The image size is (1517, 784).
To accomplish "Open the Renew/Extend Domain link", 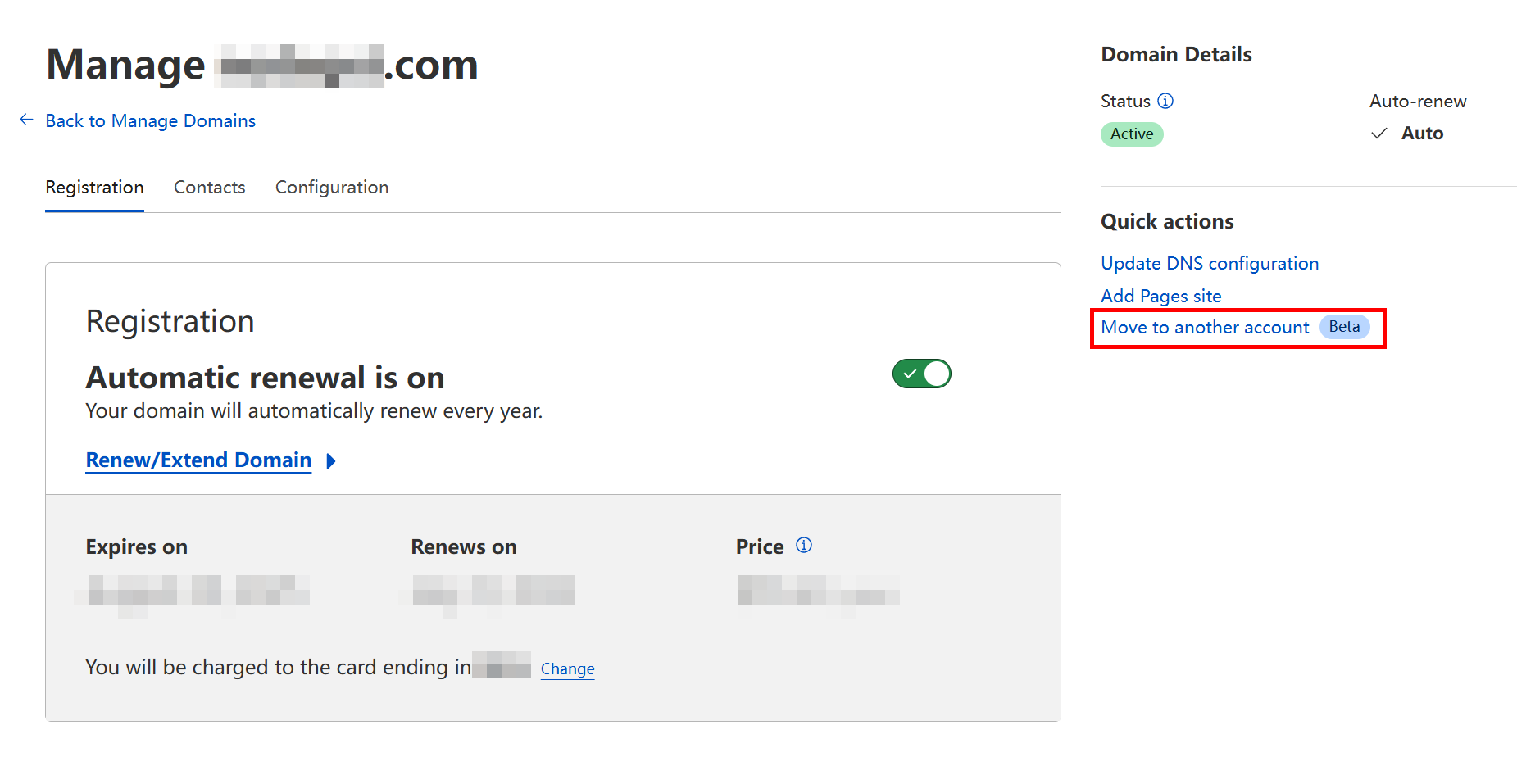I will click(x=198, y=460).
